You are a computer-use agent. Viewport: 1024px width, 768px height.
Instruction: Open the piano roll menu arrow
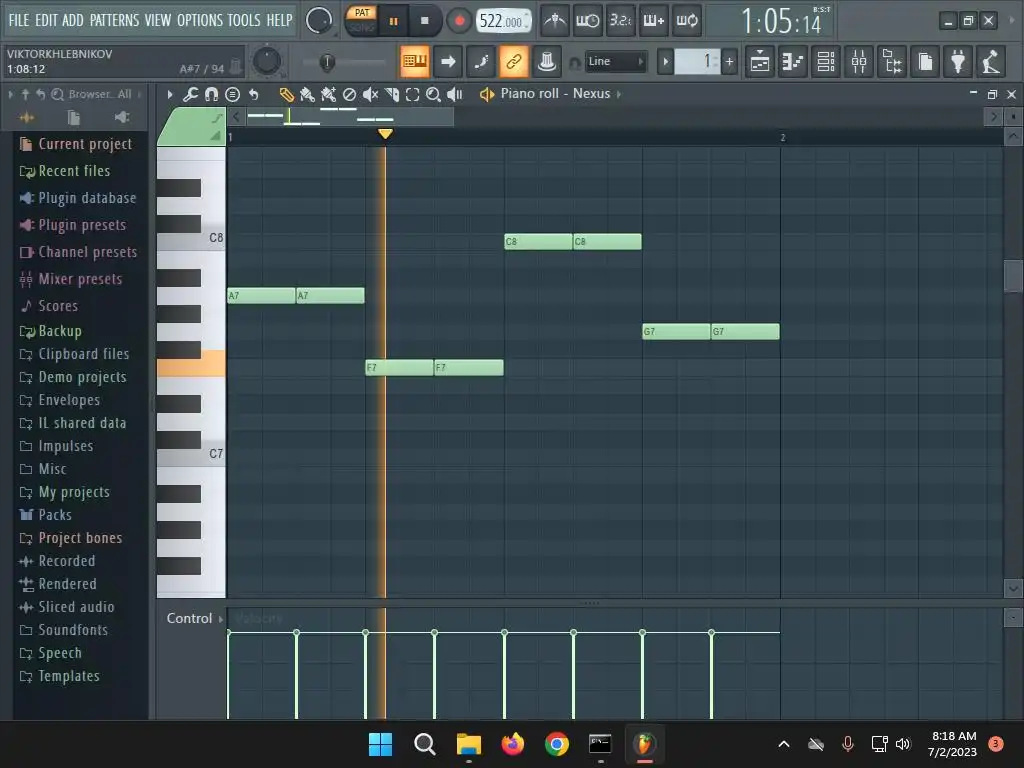coord(170,95)
